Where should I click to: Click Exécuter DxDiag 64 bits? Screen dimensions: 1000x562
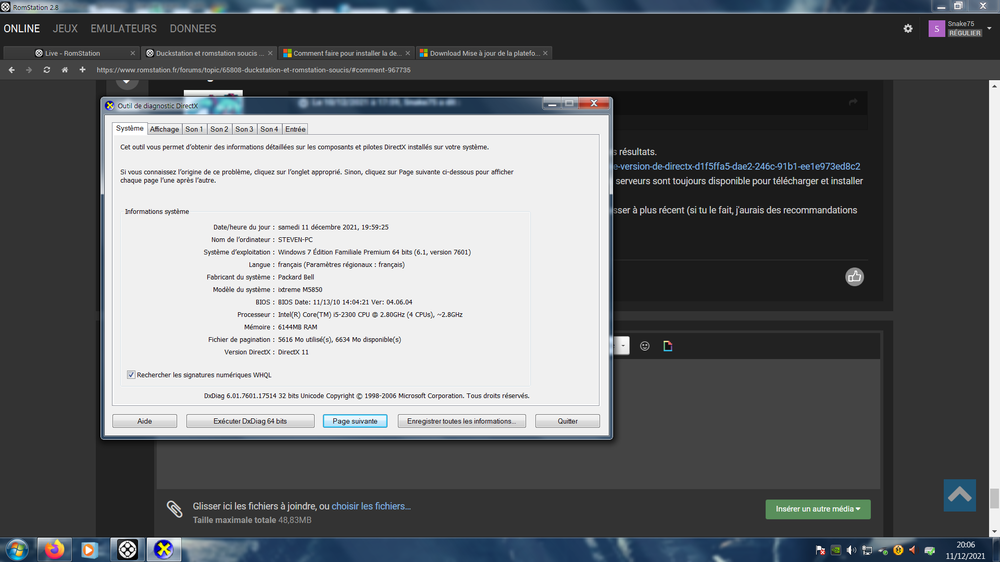click(250, 421)
